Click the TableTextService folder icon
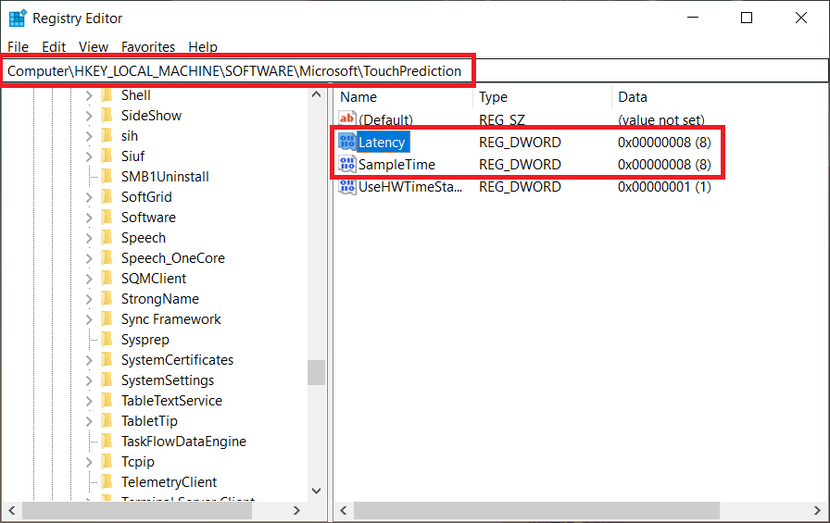The height and width of the screenshot is (523, 830). [107, 401]
